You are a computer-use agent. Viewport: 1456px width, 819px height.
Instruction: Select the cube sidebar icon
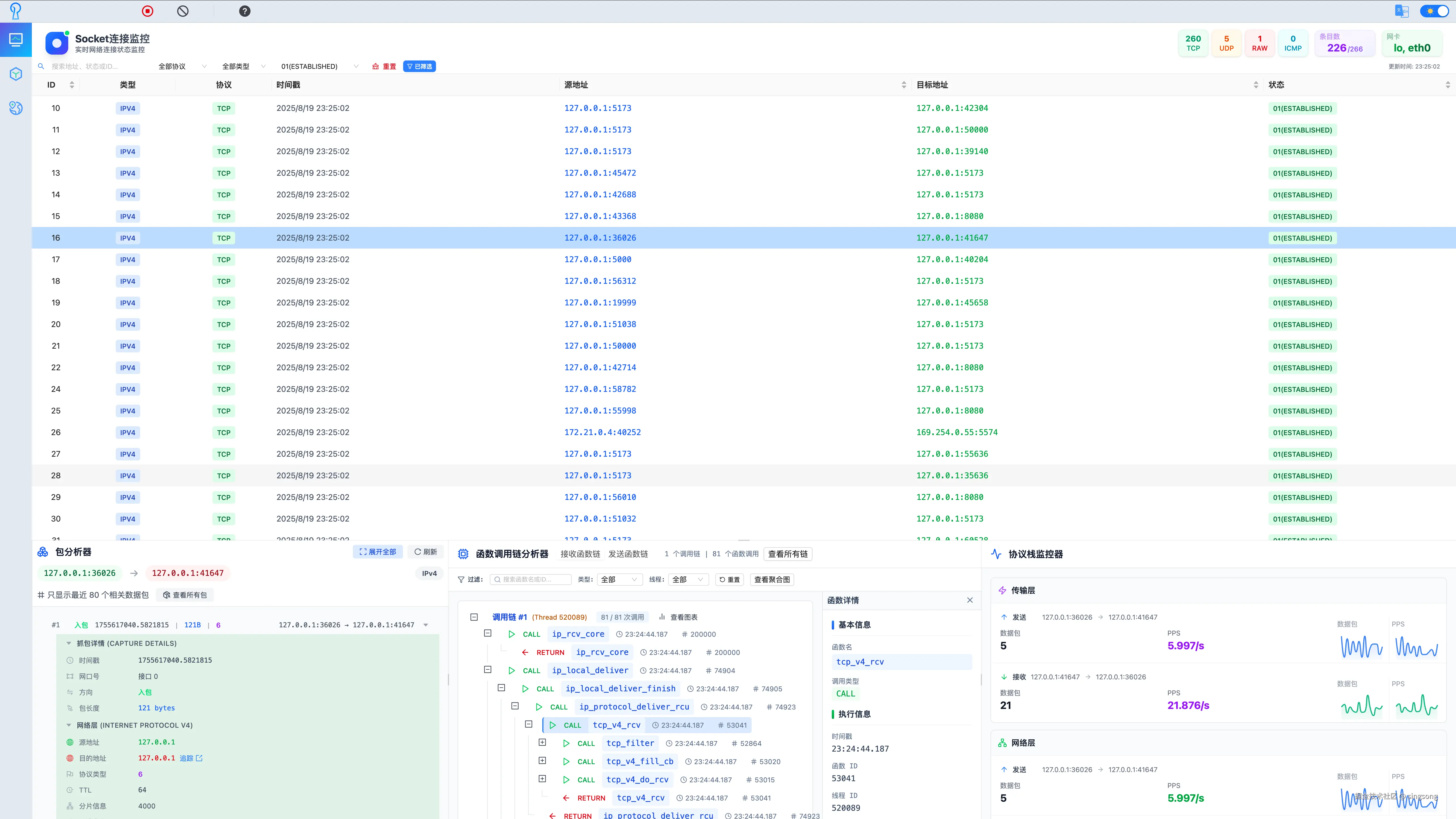pyautogui.click(x=16, y=74)
